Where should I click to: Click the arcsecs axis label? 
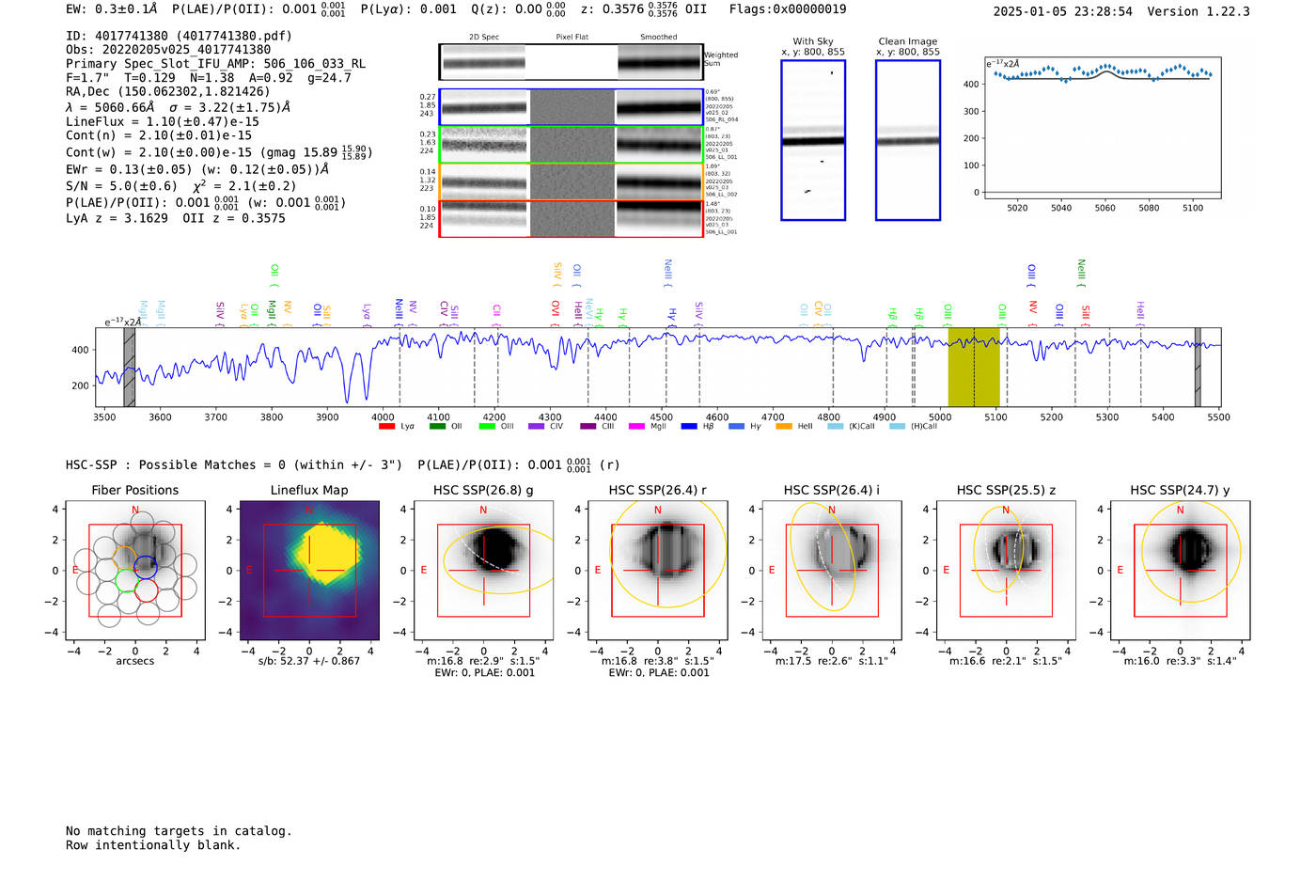coord(135,661)
